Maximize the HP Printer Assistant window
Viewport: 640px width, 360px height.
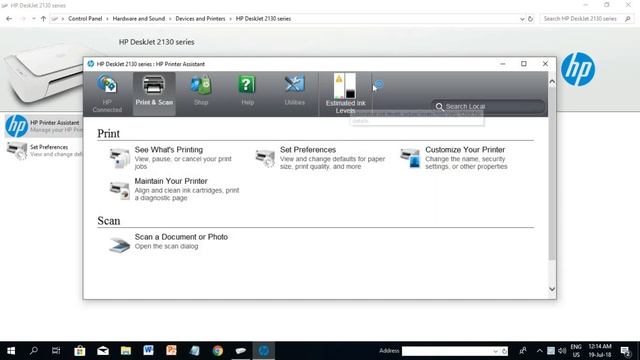[x=524, y=64]
